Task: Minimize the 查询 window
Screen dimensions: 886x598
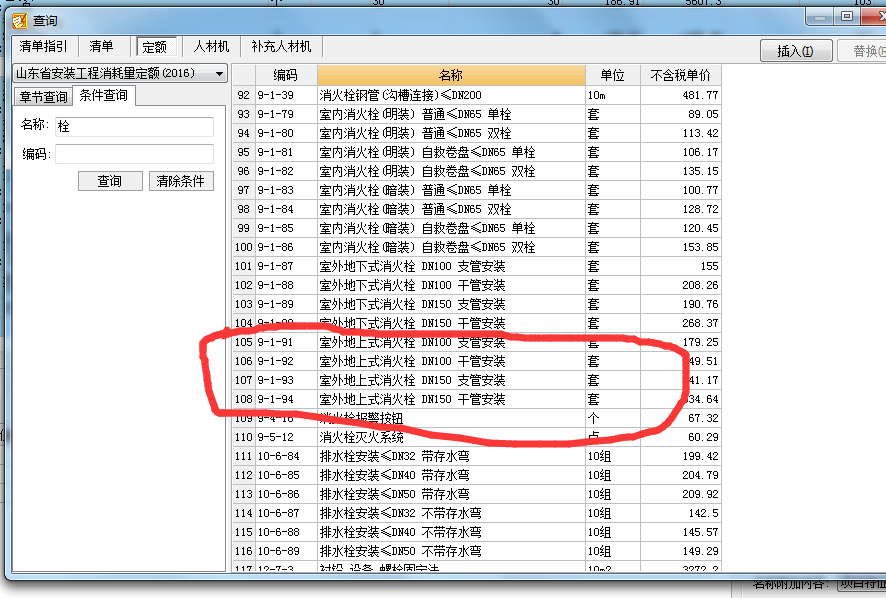Action: click(820, 16)
